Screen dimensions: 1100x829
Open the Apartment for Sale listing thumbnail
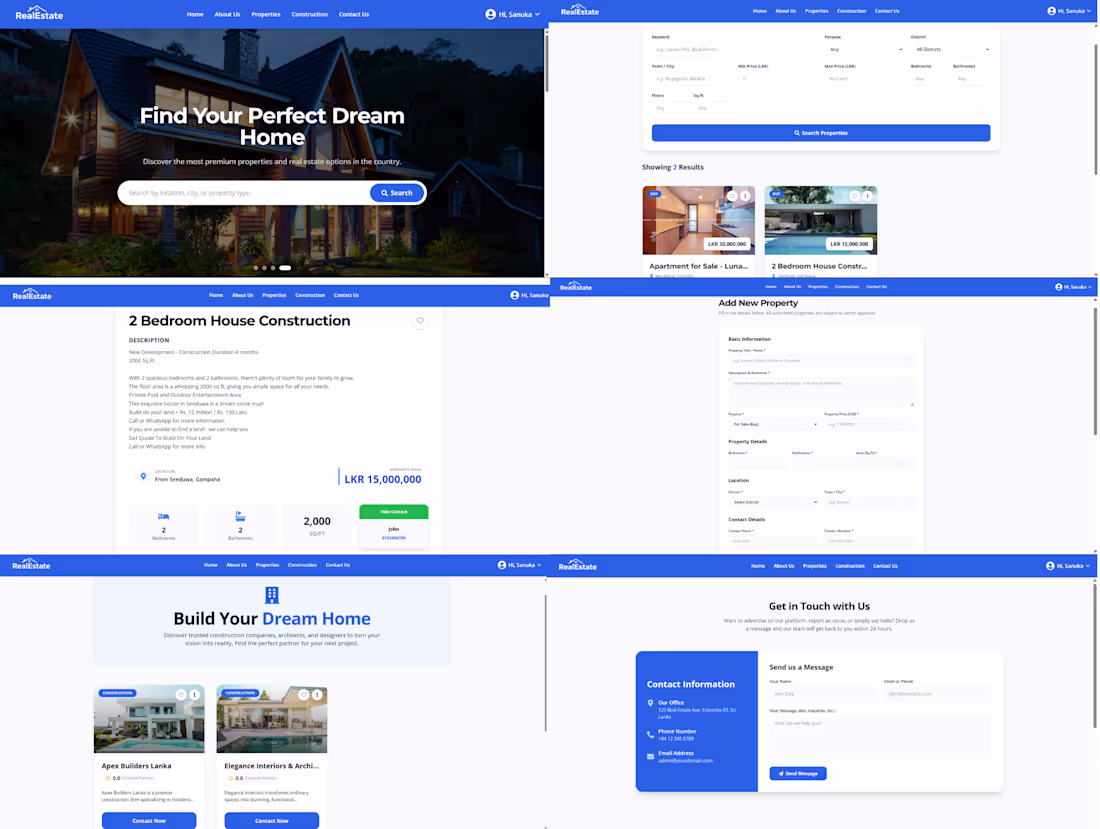(699, 220)
